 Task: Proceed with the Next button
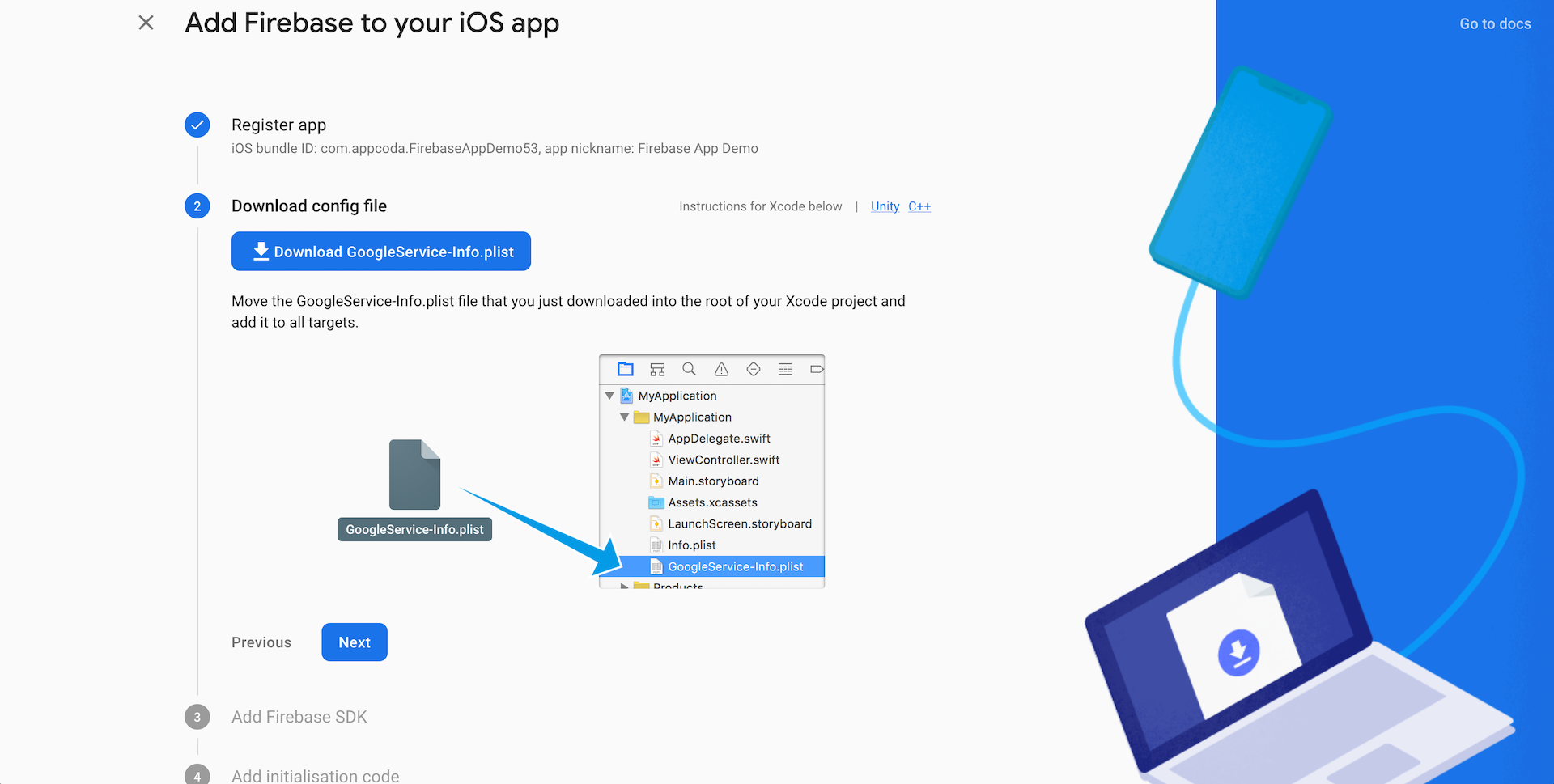tap(354, 642)
